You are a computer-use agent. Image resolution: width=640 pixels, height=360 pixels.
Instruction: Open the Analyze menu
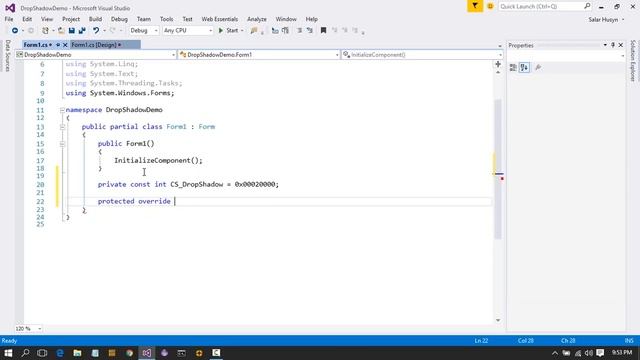[x=257, y=19]
